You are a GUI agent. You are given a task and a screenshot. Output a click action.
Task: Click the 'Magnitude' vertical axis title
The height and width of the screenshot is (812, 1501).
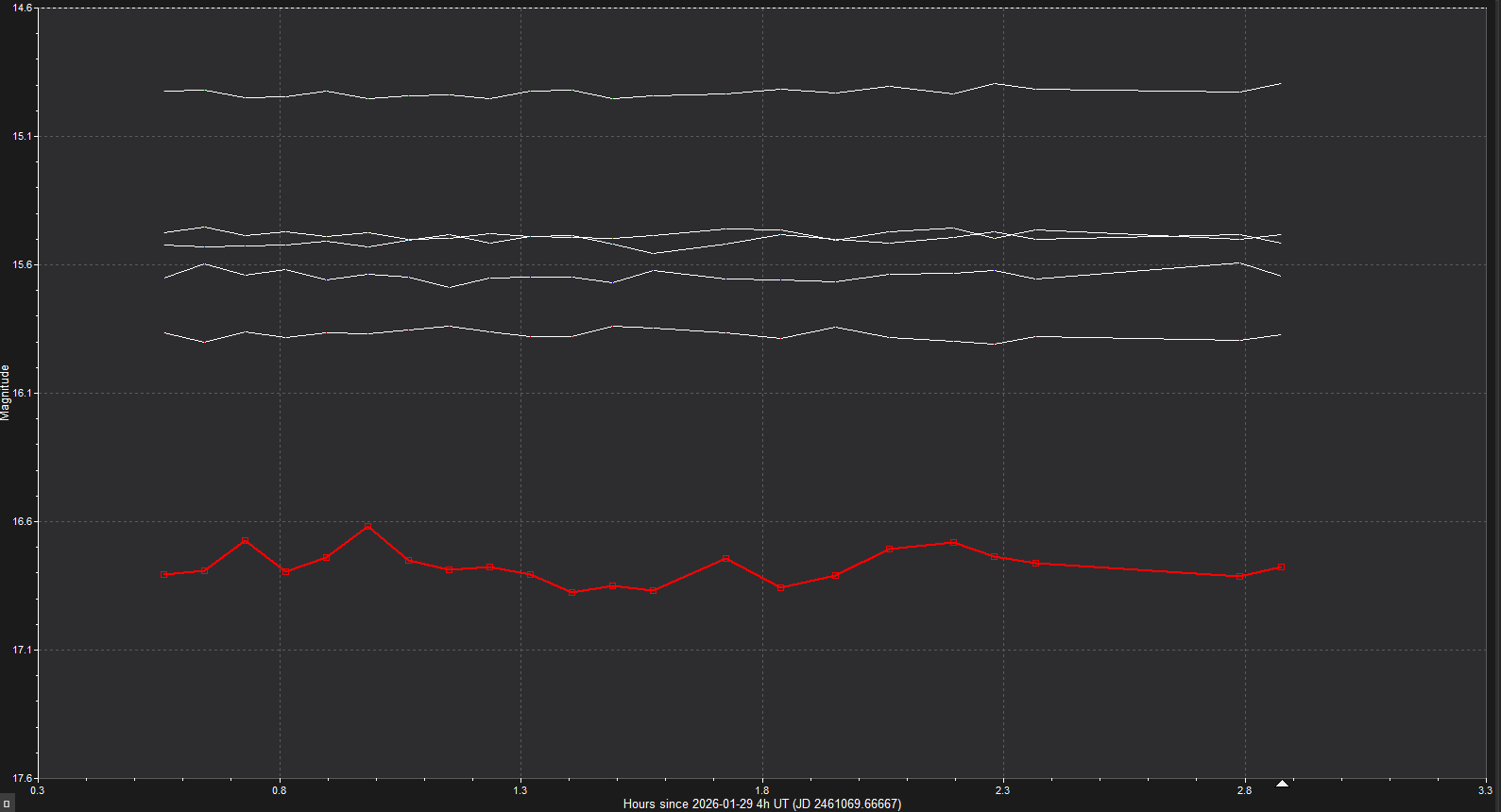coord(6,392)
